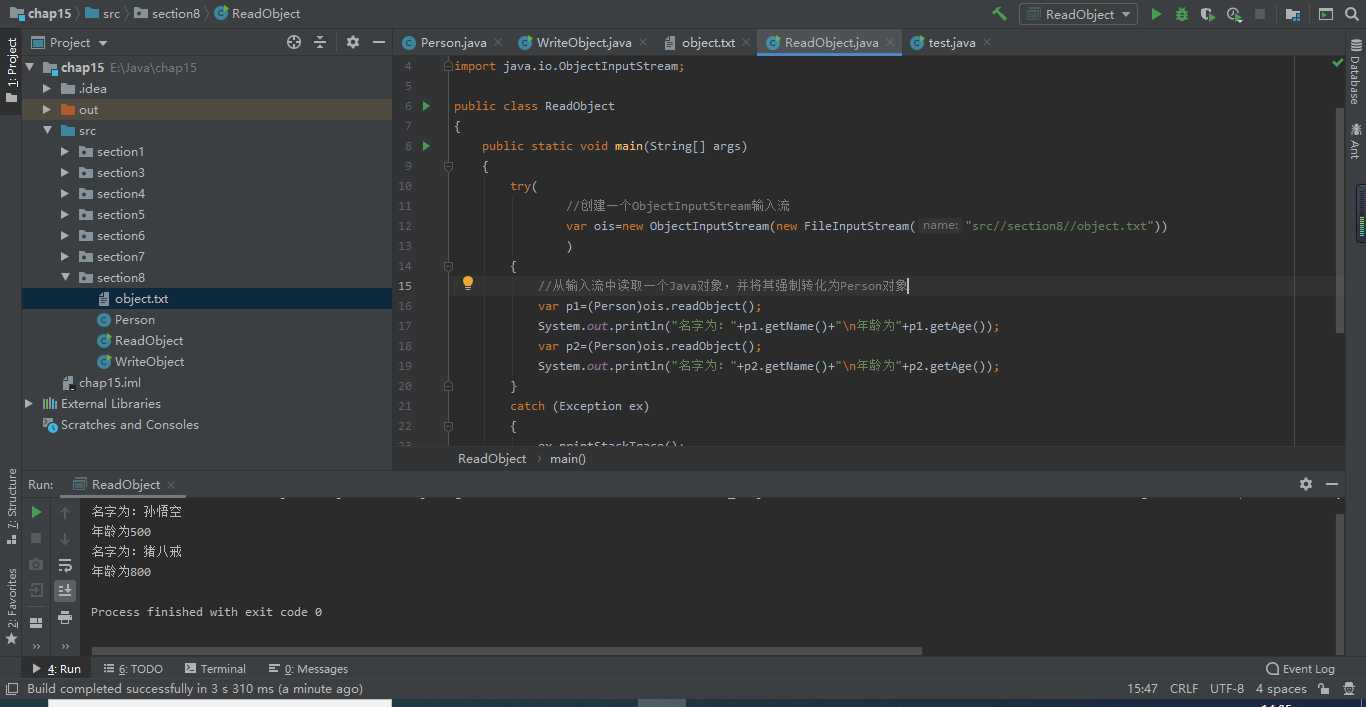Expand External Libraries node
This screenshot has height=707, width=1366.
tap(29, 404)
